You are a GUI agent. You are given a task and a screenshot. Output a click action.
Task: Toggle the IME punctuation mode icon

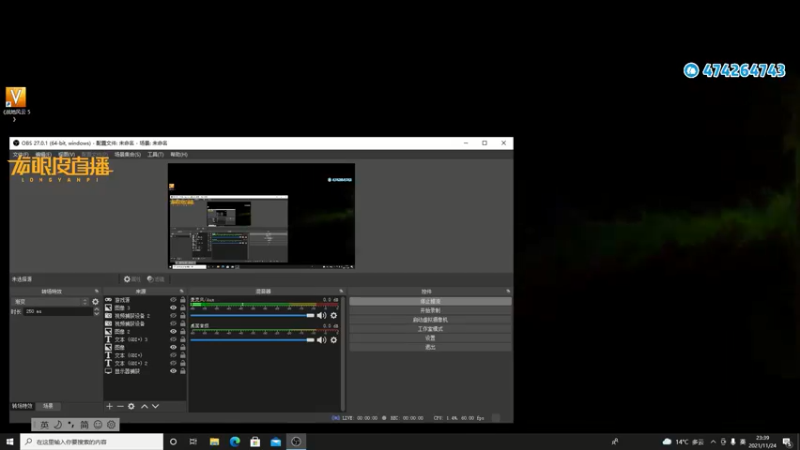point(71,424)
